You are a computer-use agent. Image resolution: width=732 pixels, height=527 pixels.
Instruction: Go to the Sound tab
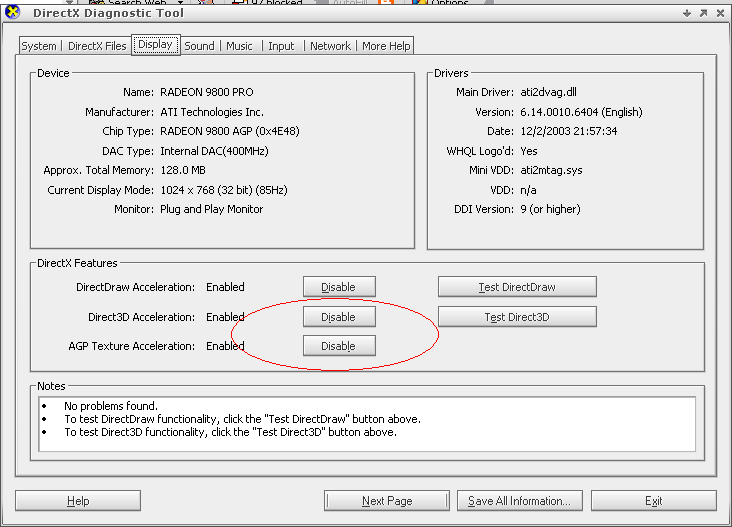199,46
